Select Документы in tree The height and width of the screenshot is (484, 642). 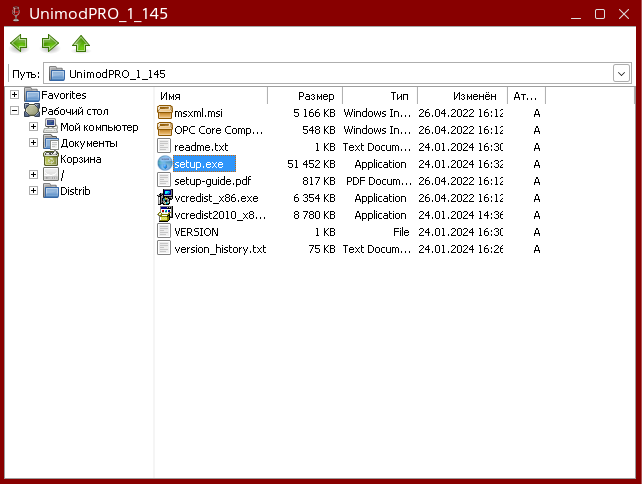click(x=89, y=143)
